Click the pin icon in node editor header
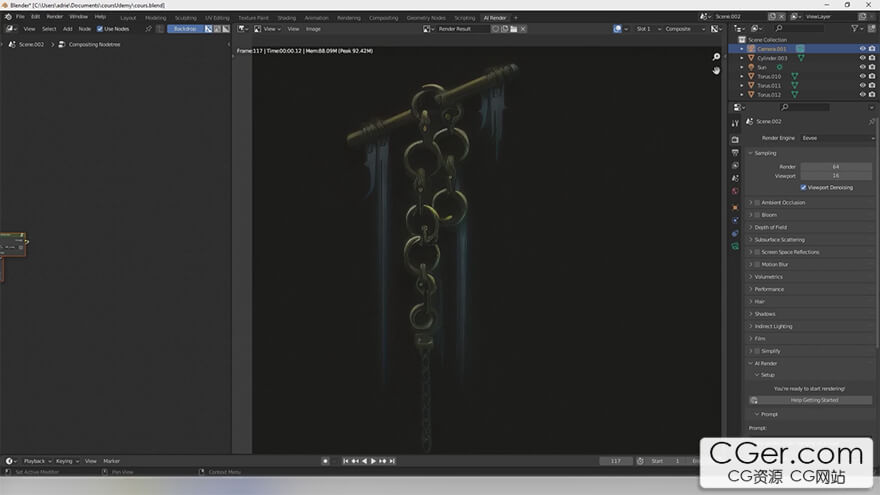 coord(149,29)
